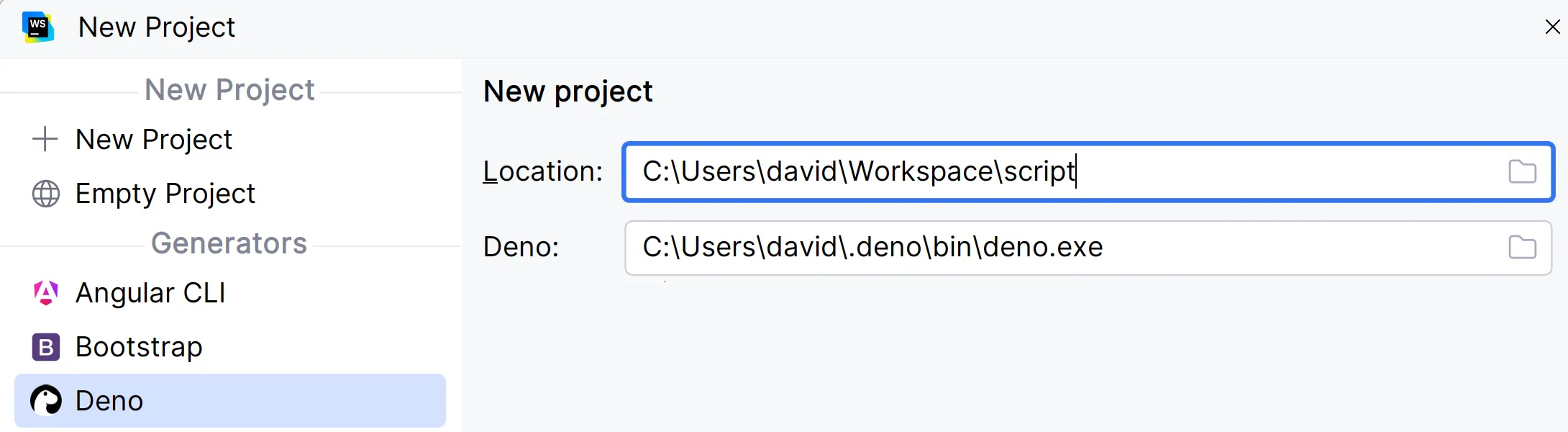Pick the Bootstrap generator label
The image size is (1568, 432).
[x=139, y=347]
